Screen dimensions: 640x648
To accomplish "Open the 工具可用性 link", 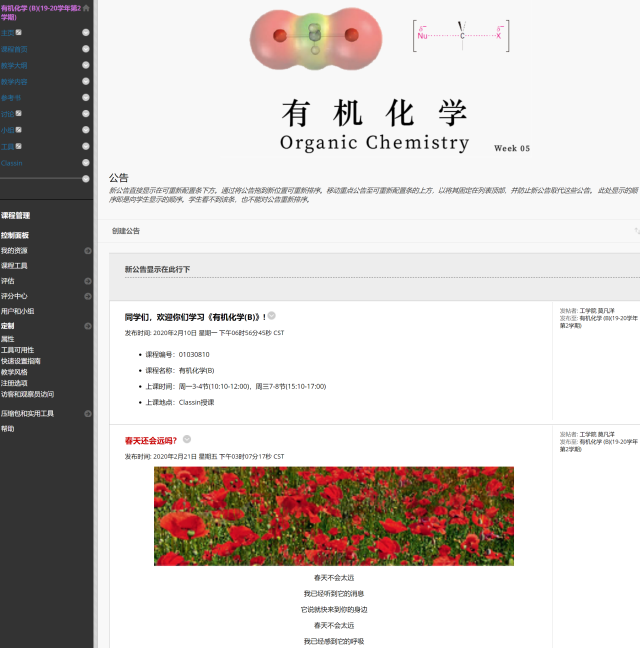I will 17,350.
